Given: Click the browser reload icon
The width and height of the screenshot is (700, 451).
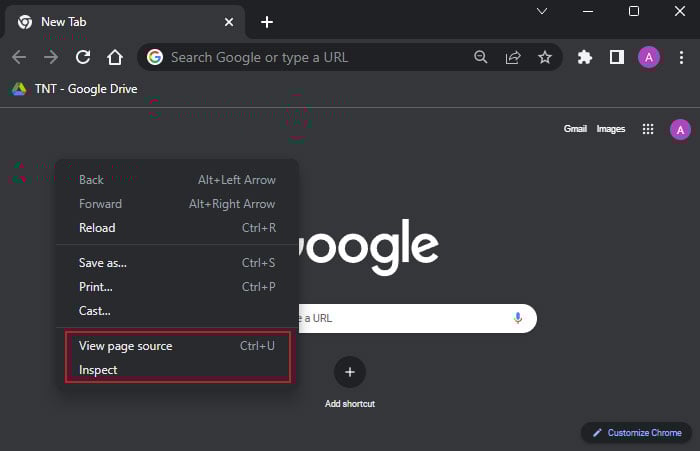Looking at the screenshot, I should (x=83, y=57).
